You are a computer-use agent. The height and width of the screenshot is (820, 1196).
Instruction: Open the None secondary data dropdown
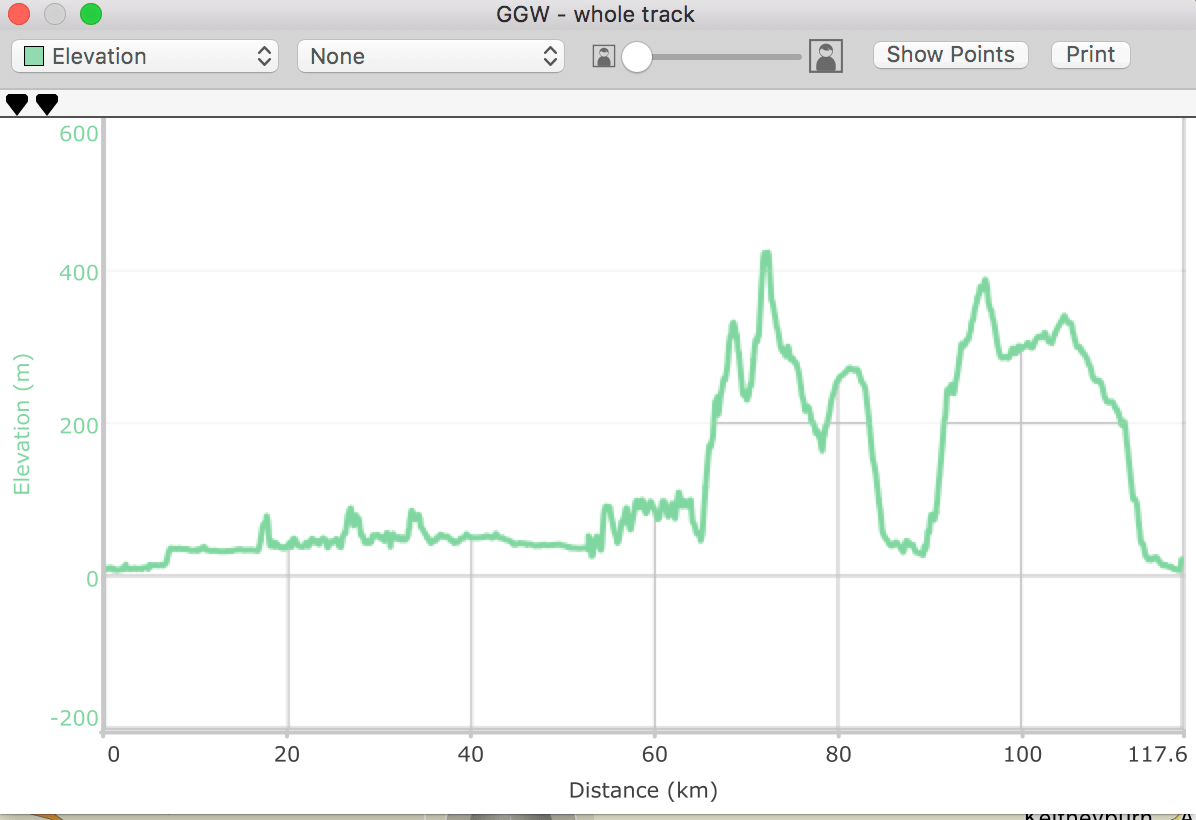[x=430, y=56]
